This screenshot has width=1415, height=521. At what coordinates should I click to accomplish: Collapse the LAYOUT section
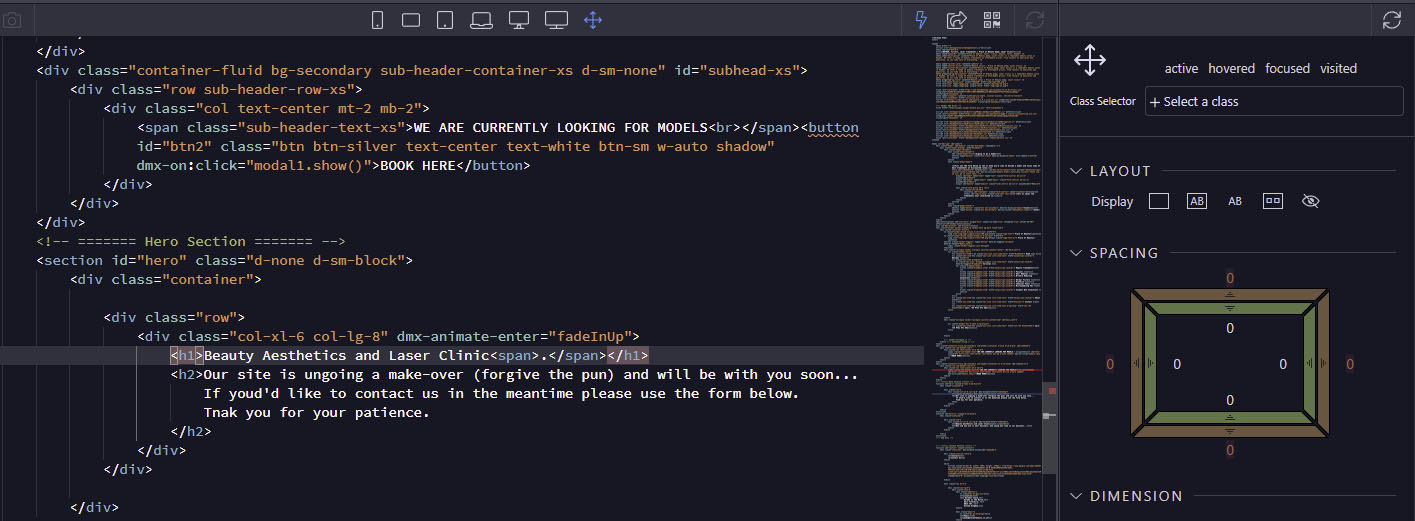coord(1076,171)
